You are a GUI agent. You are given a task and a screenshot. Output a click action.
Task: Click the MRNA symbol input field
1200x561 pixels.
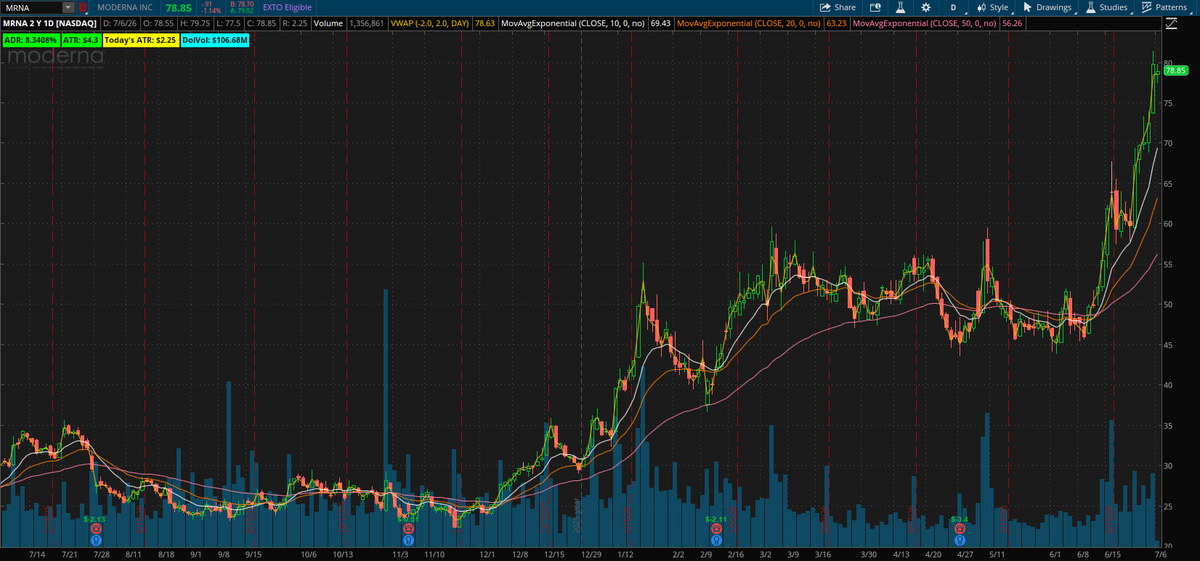[x=31, y=7]
